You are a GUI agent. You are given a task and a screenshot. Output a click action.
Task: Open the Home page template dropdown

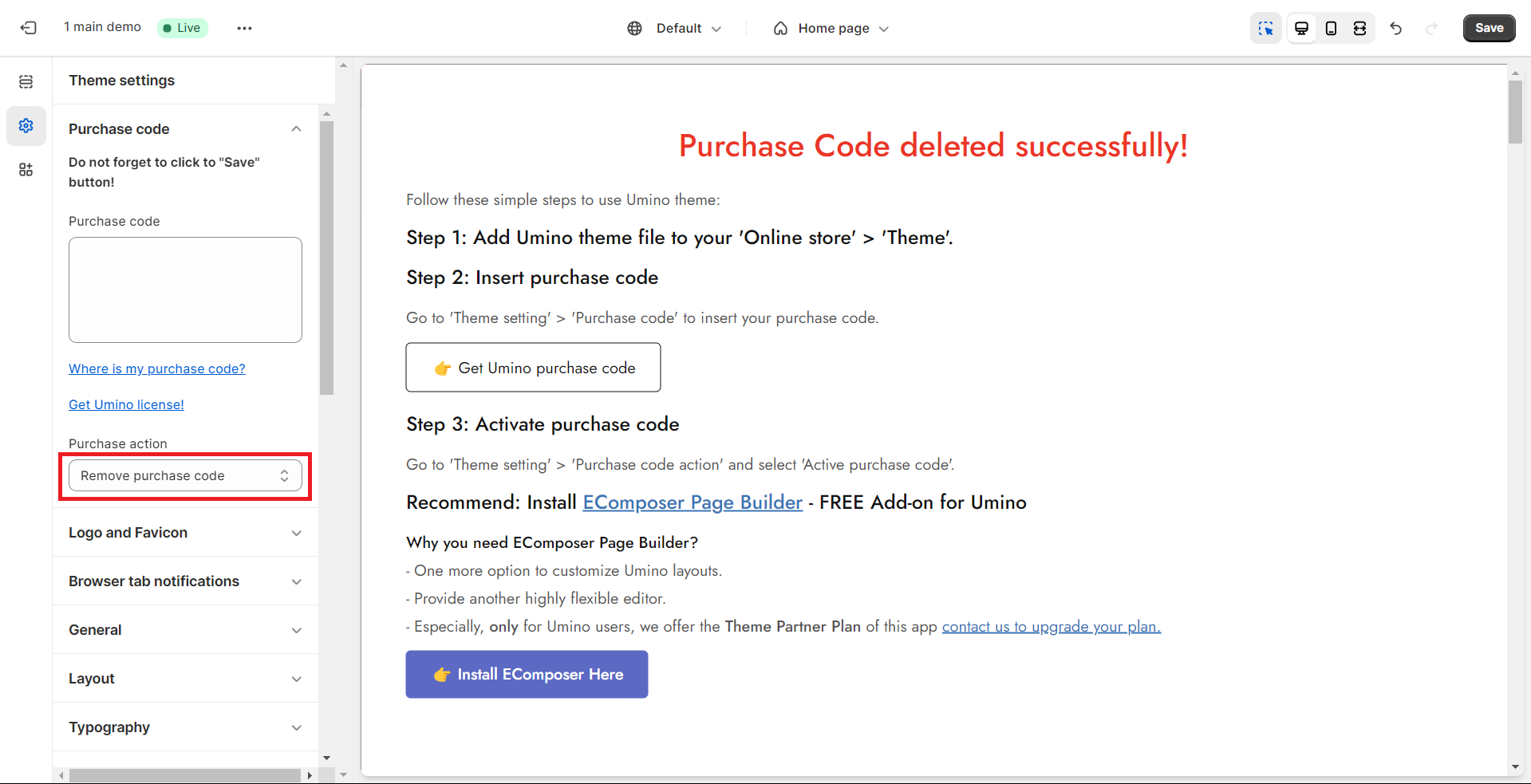pos(831,28)
